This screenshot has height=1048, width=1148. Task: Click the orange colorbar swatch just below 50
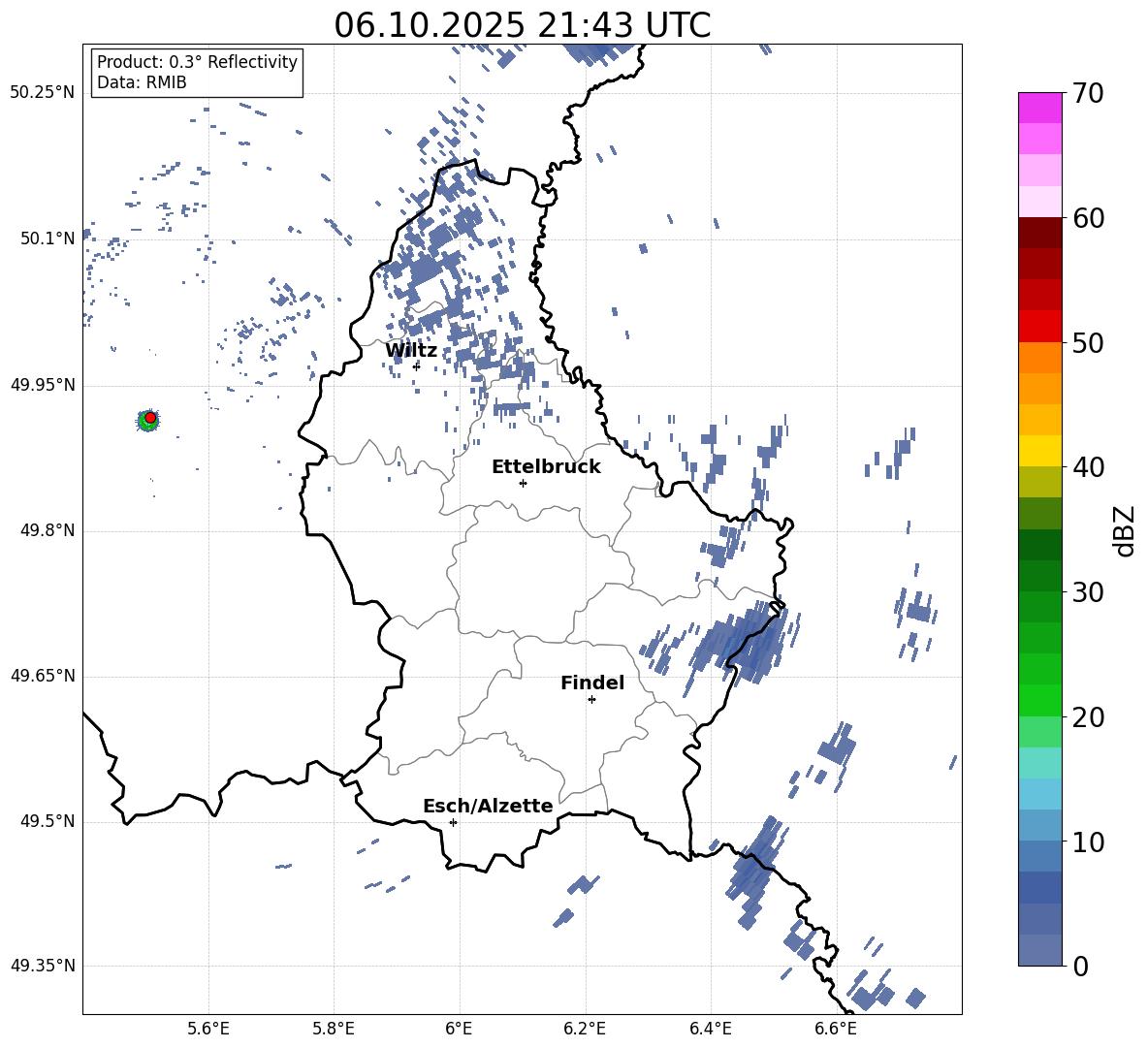pyautogui.click(x=1039, y=358)
